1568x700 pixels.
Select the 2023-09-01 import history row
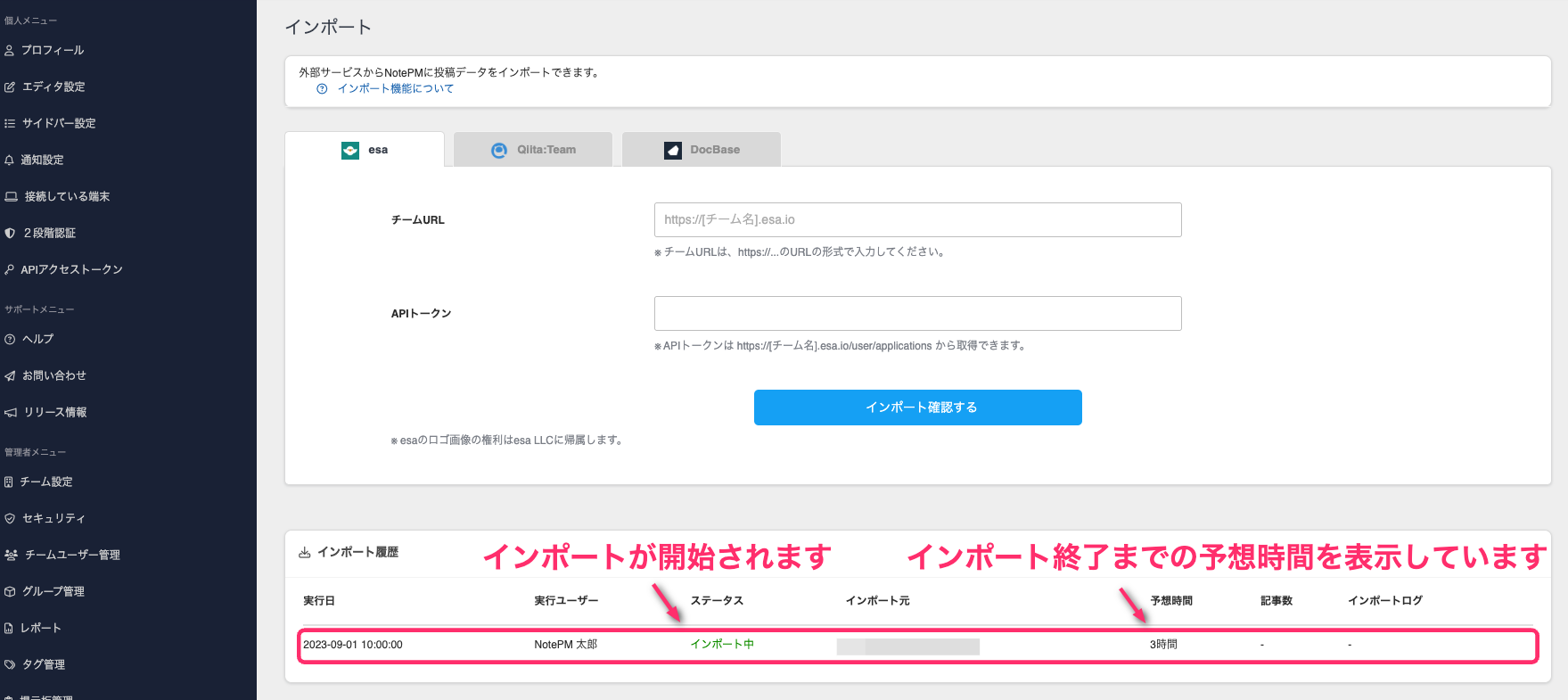point(917,645)
